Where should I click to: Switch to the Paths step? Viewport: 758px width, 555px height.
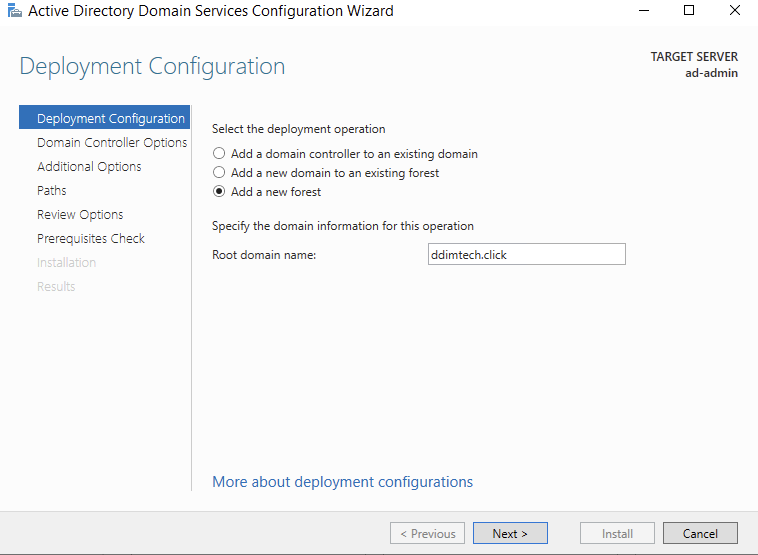(52, 190)
